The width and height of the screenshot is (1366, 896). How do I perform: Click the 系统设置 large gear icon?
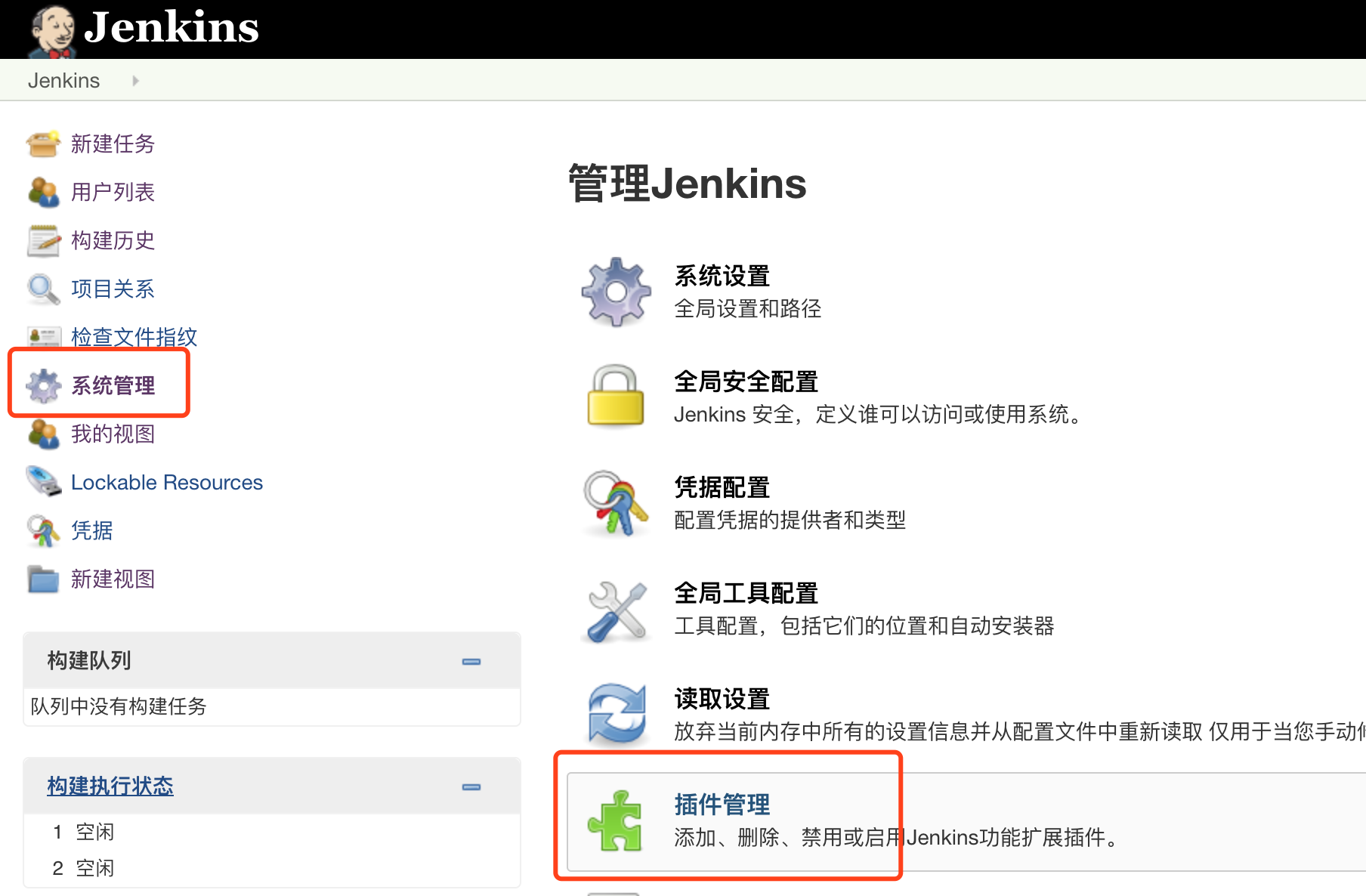(x=616, y=292)
